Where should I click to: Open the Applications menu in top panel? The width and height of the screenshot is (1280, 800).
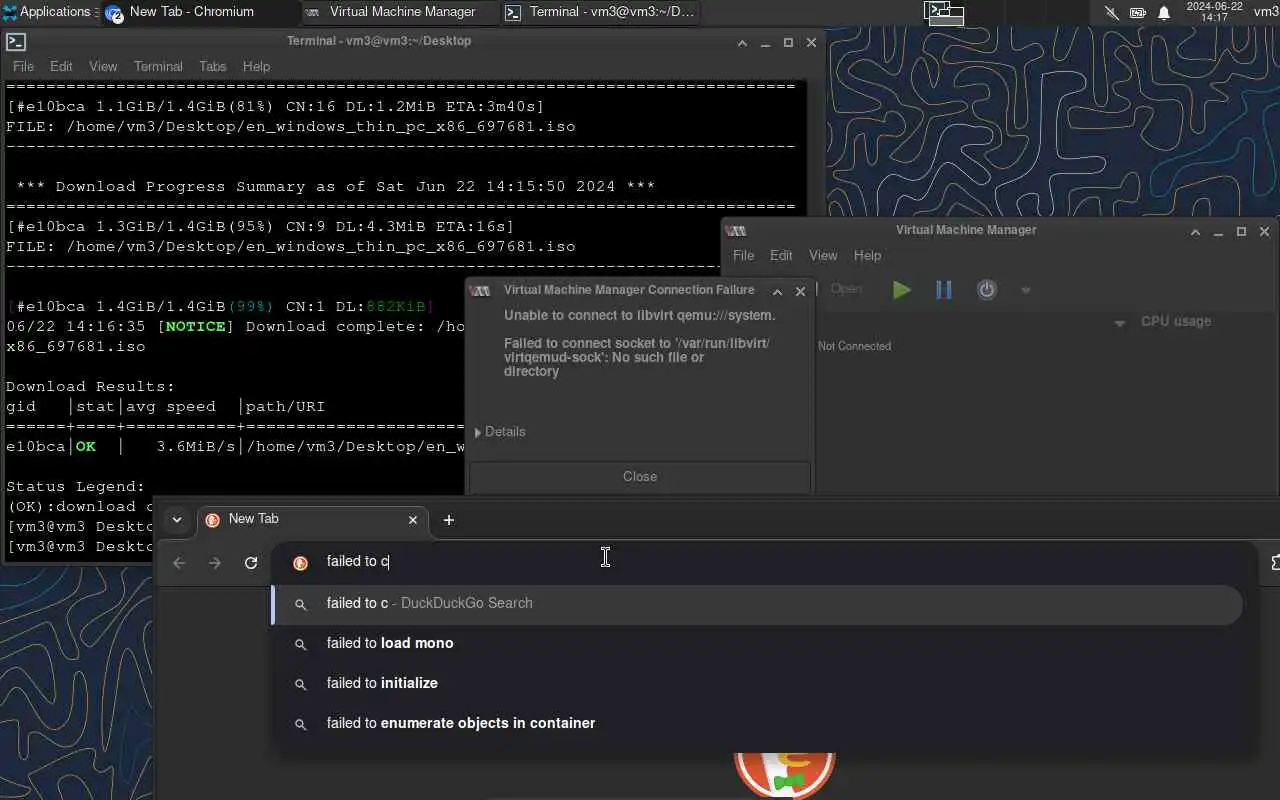(46, 12)
